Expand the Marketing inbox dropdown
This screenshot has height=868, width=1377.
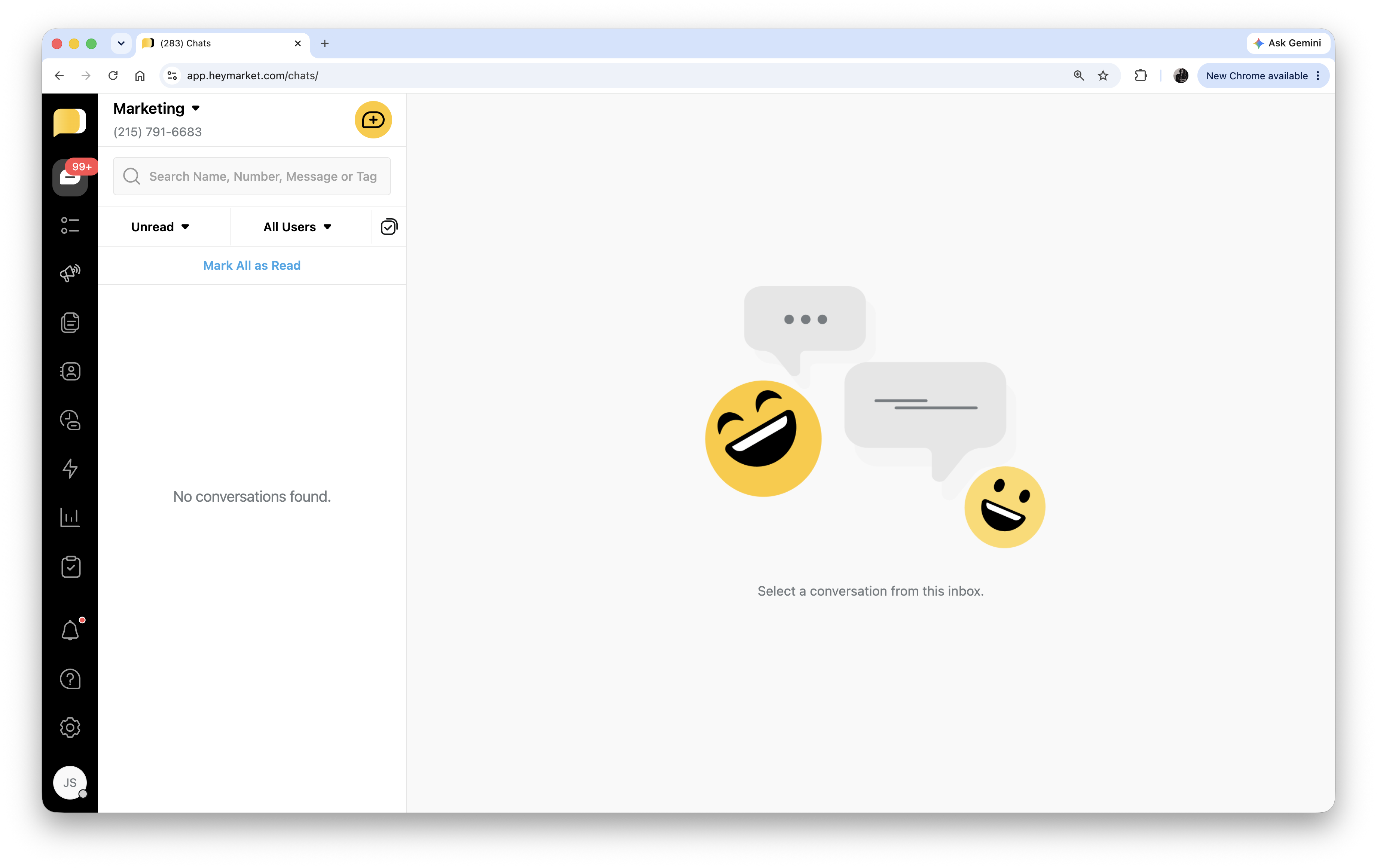point(157,109)
